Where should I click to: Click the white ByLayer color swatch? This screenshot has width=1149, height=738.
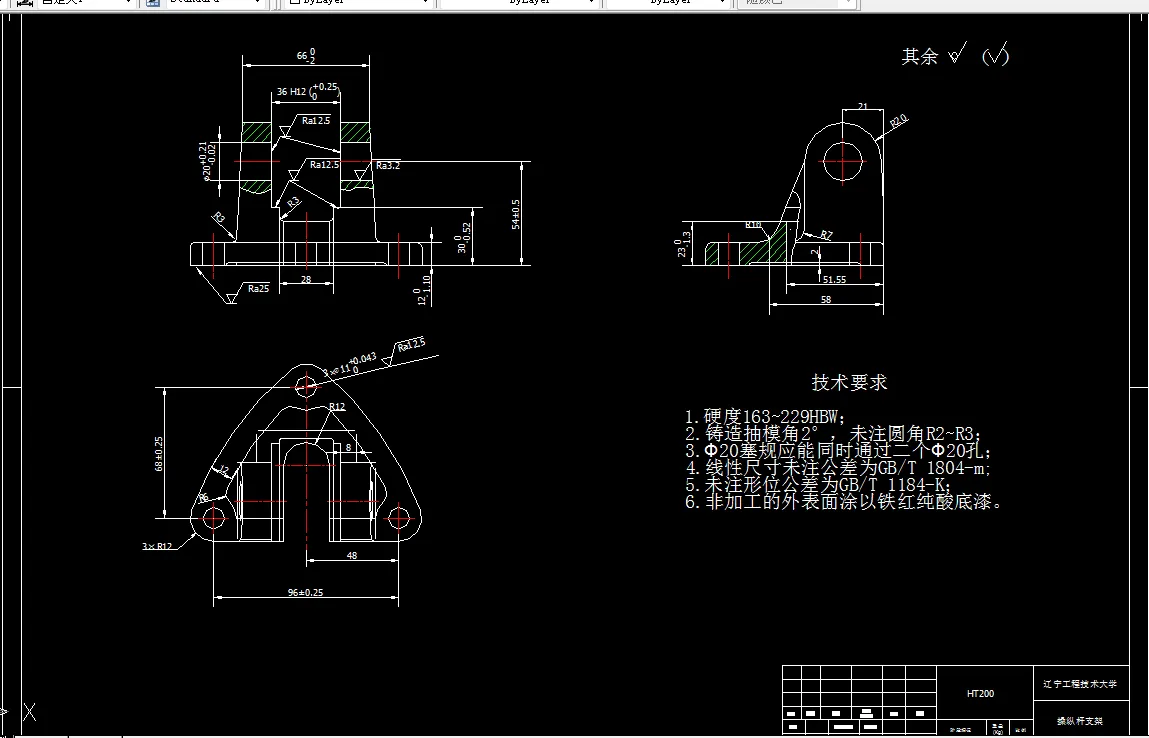pyautogui.click(x=292, y=4)
